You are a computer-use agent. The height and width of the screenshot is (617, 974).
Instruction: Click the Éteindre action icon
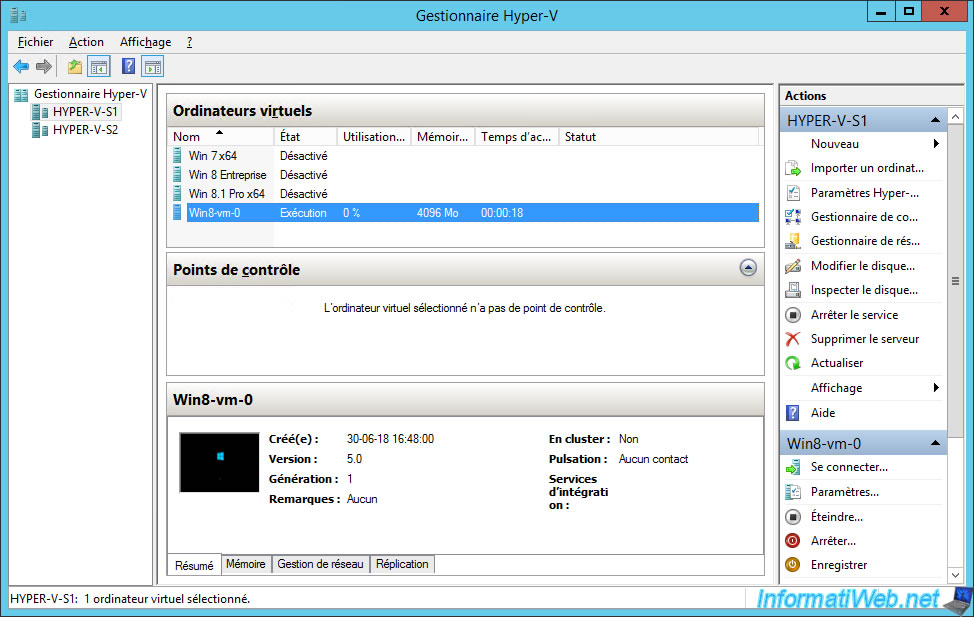tap(793, 517)
